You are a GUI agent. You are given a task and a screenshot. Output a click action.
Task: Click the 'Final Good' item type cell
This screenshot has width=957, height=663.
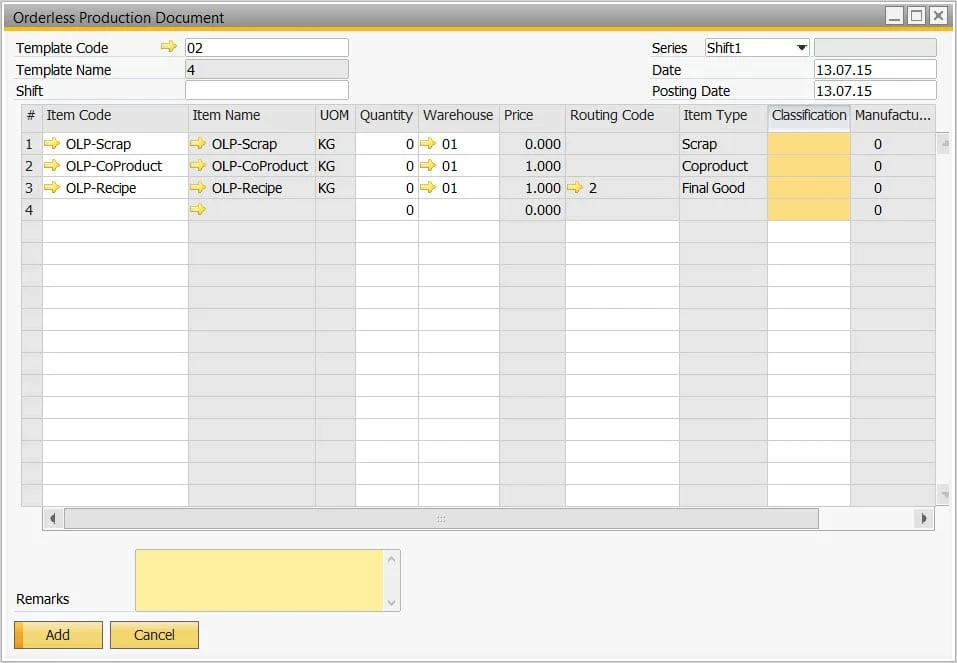(x=723, y=187)
